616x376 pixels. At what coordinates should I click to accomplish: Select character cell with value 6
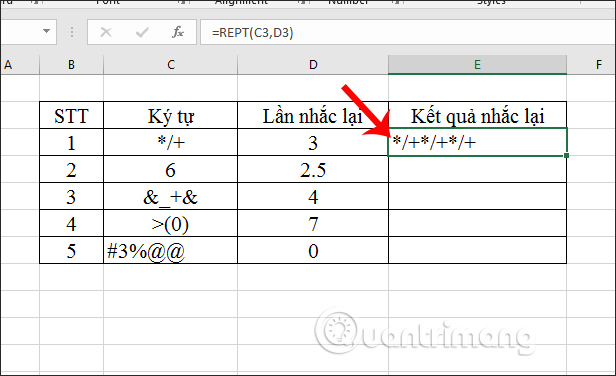click(x=170, y=169)
